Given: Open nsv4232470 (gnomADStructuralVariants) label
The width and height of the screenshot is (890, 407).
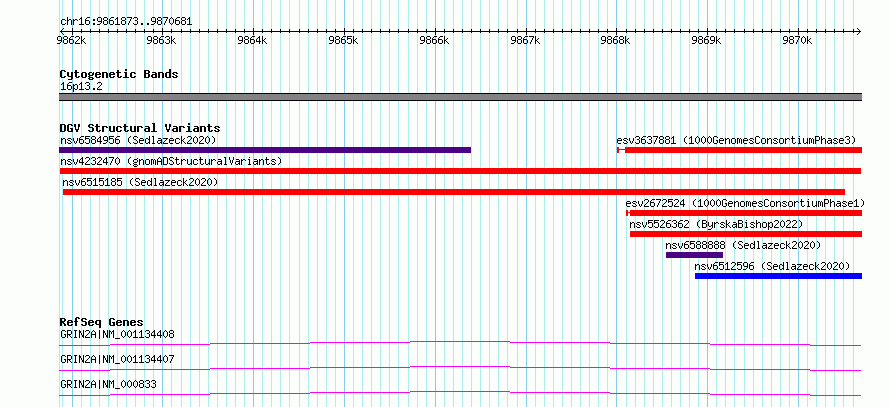Looking at the screenshot, I should tap(171, 161).
